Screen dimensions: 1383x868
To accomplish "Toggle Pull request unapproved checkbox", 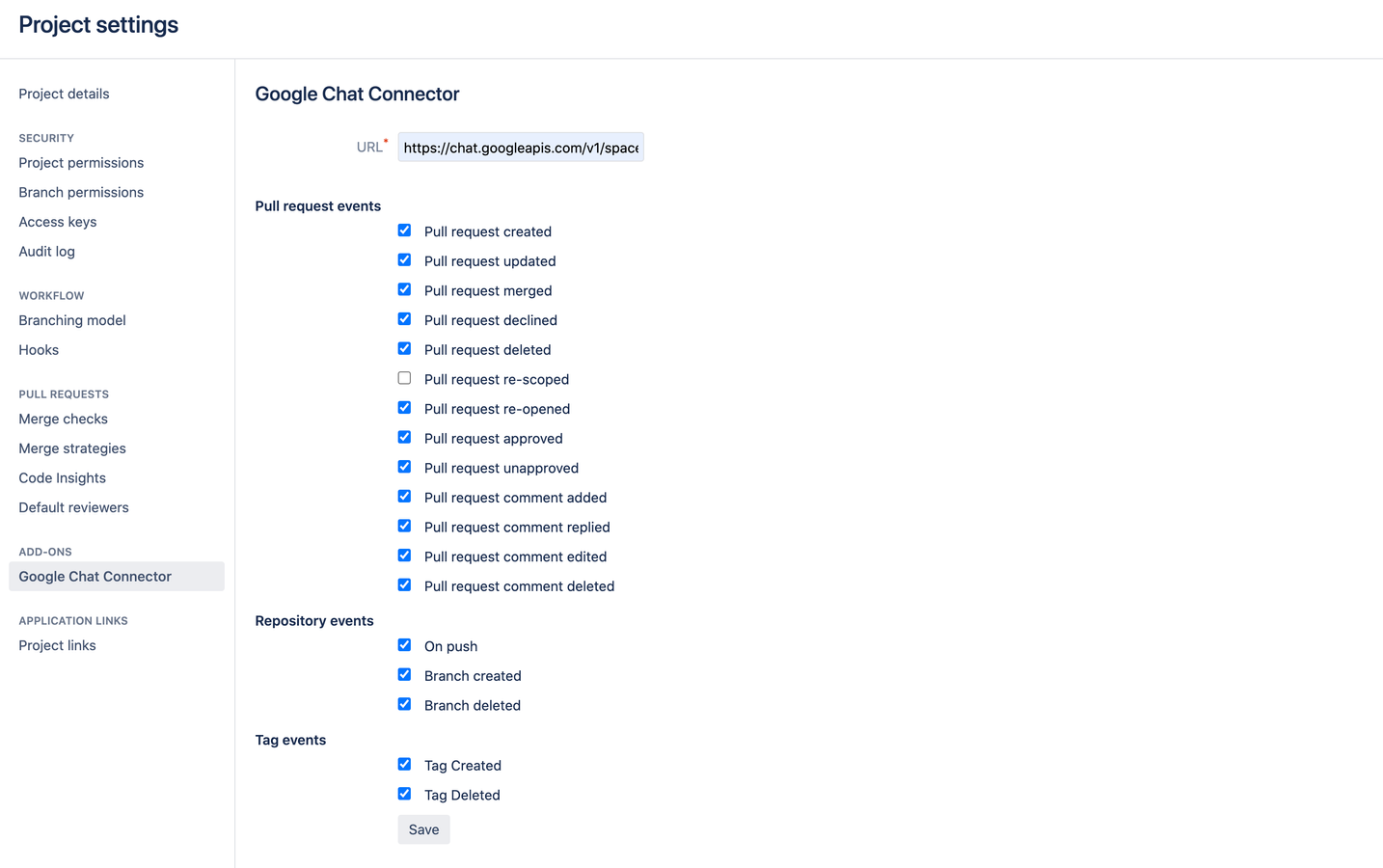I will 404,467.
